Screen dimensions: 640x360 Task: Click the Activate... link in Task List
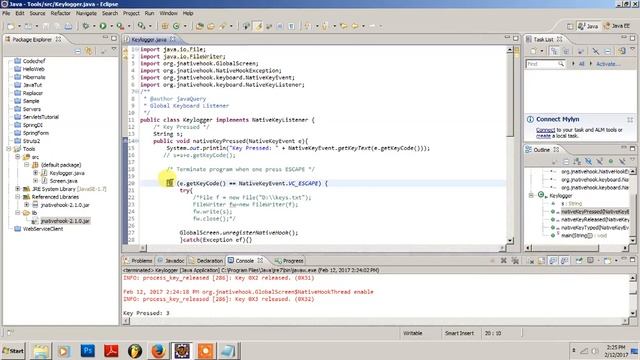pos(608,64)
